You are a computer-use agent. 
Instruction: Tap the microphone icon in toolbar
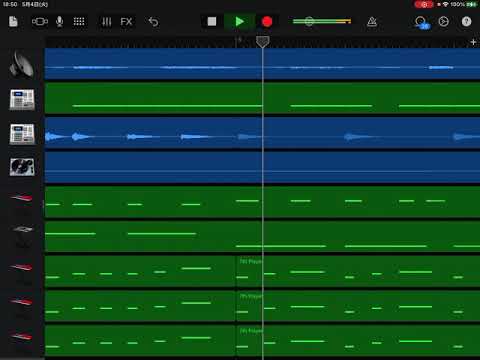coord(60,22)
